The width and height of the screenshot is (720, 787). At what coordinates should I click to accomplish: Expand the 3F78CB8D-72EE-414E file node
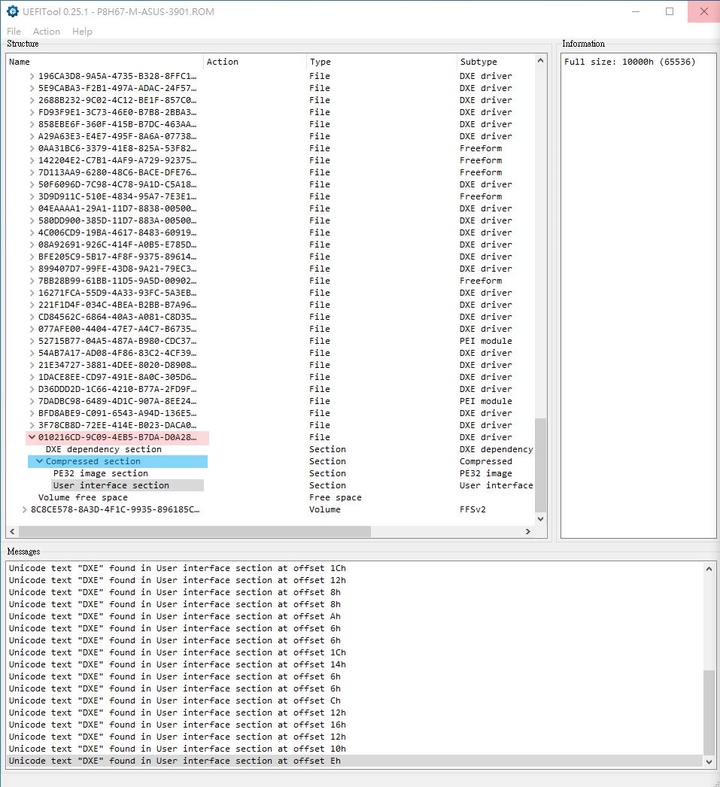[32, 426]
